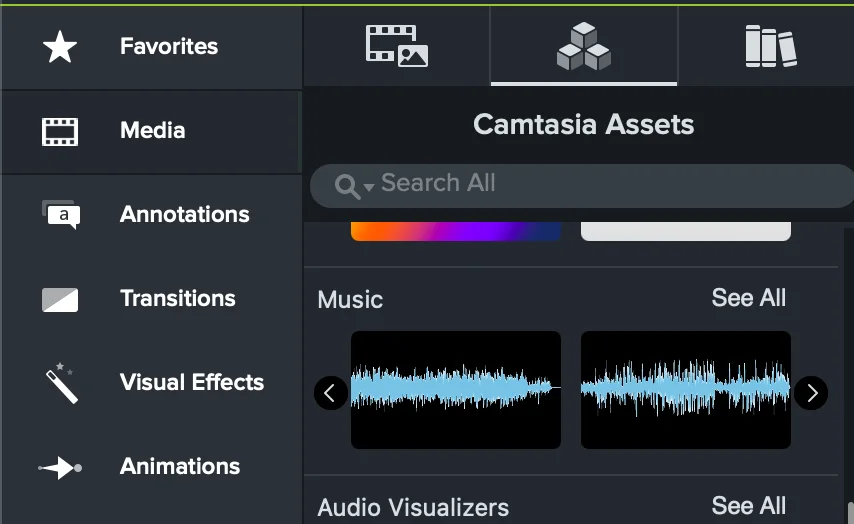Switch to the Camtasia Assets cubes tab
This screenshot has width=854, height=524.
[x=584, y=46]
